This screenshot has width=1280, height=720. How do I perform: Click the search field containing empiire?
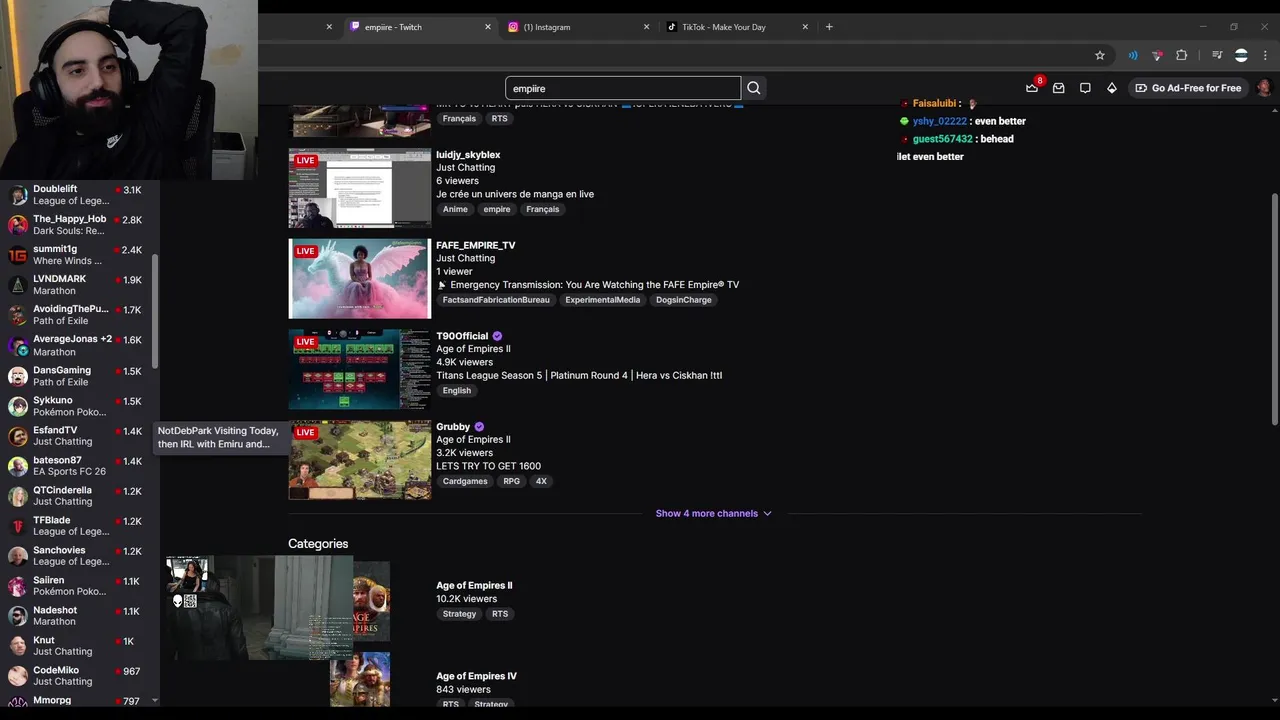coord(623,88)
